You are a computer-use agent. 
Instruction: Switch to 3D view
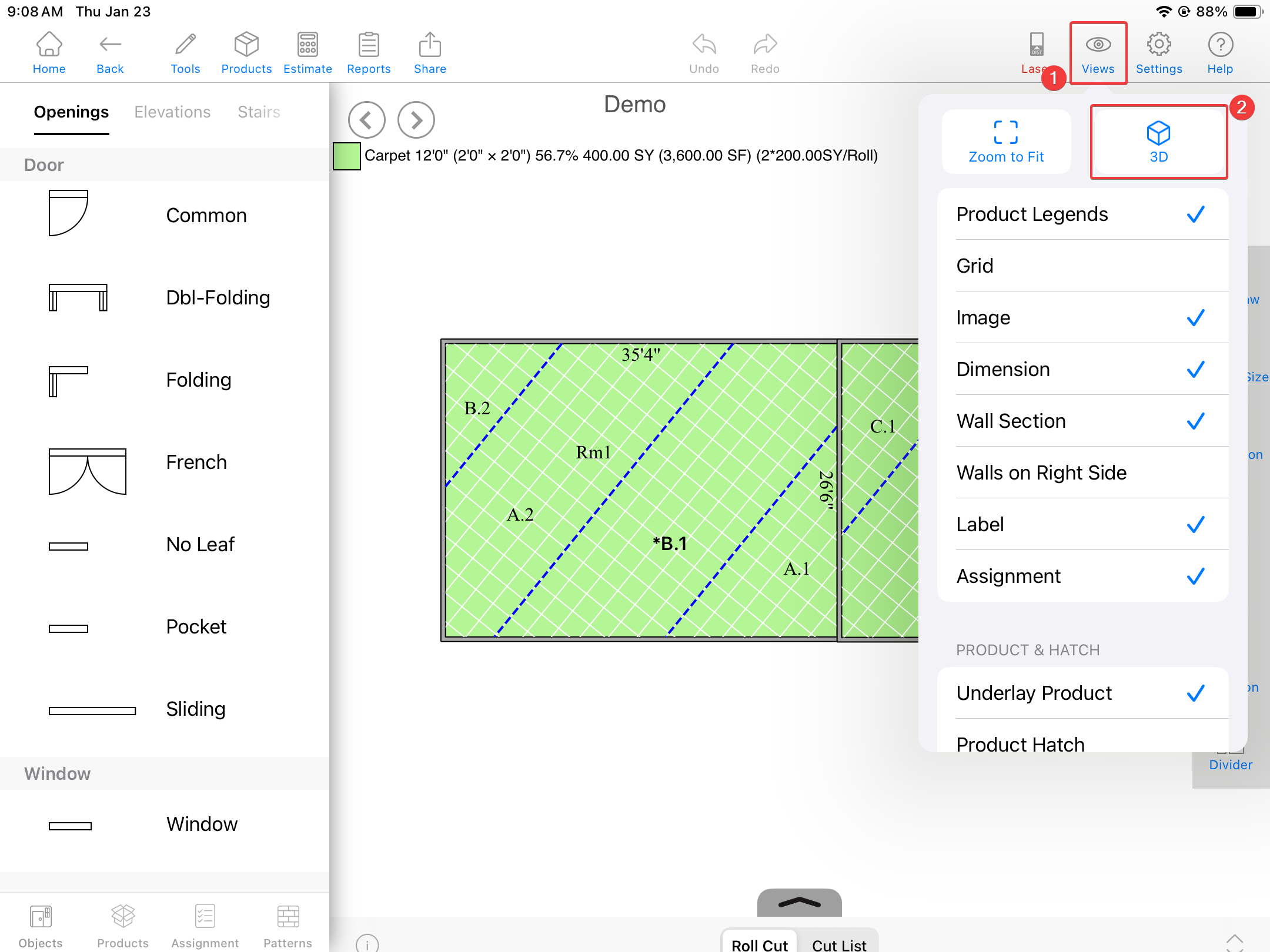pos(1158,142)
